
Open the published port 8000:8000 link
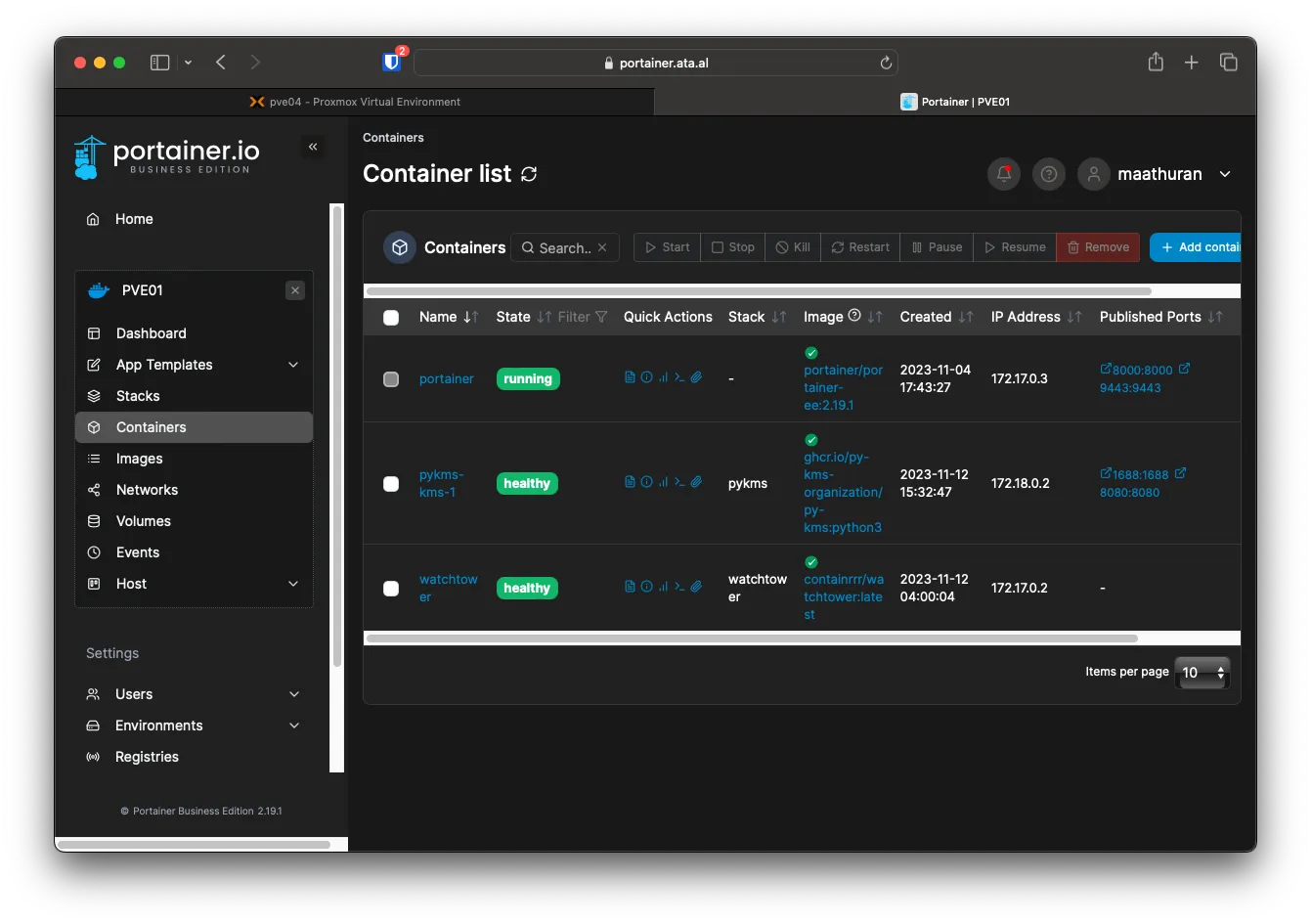(1142, 370)
